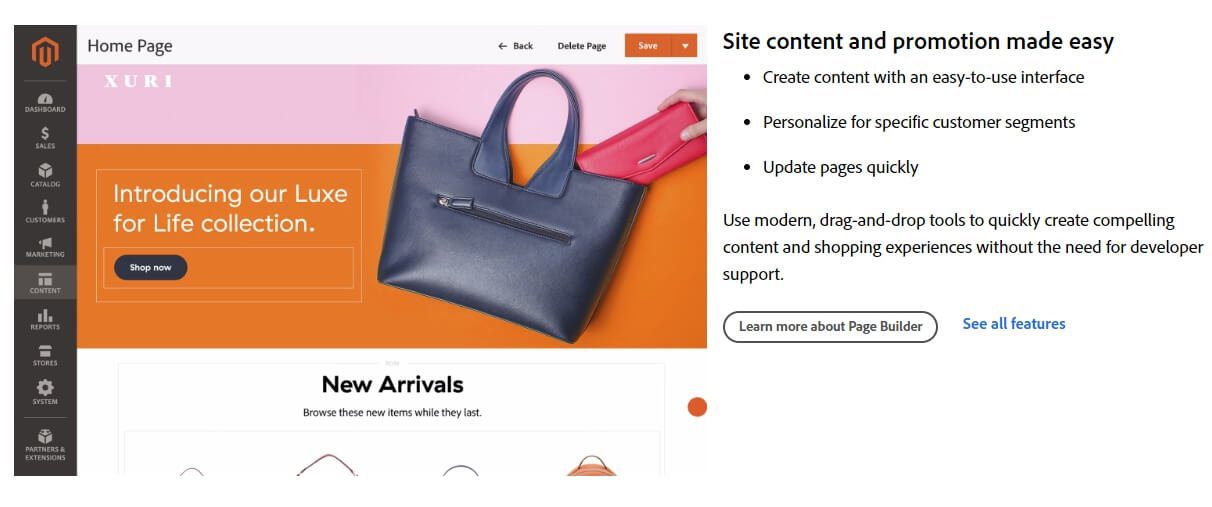Click the Shop now button
The image size is (1212, 507).
(150, 267)
